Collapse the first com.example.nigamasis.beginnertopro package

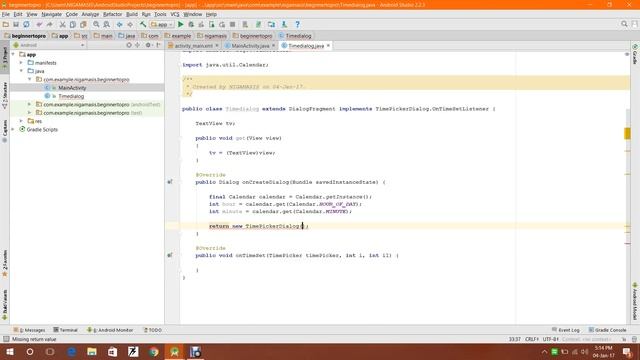pos(30,79)
